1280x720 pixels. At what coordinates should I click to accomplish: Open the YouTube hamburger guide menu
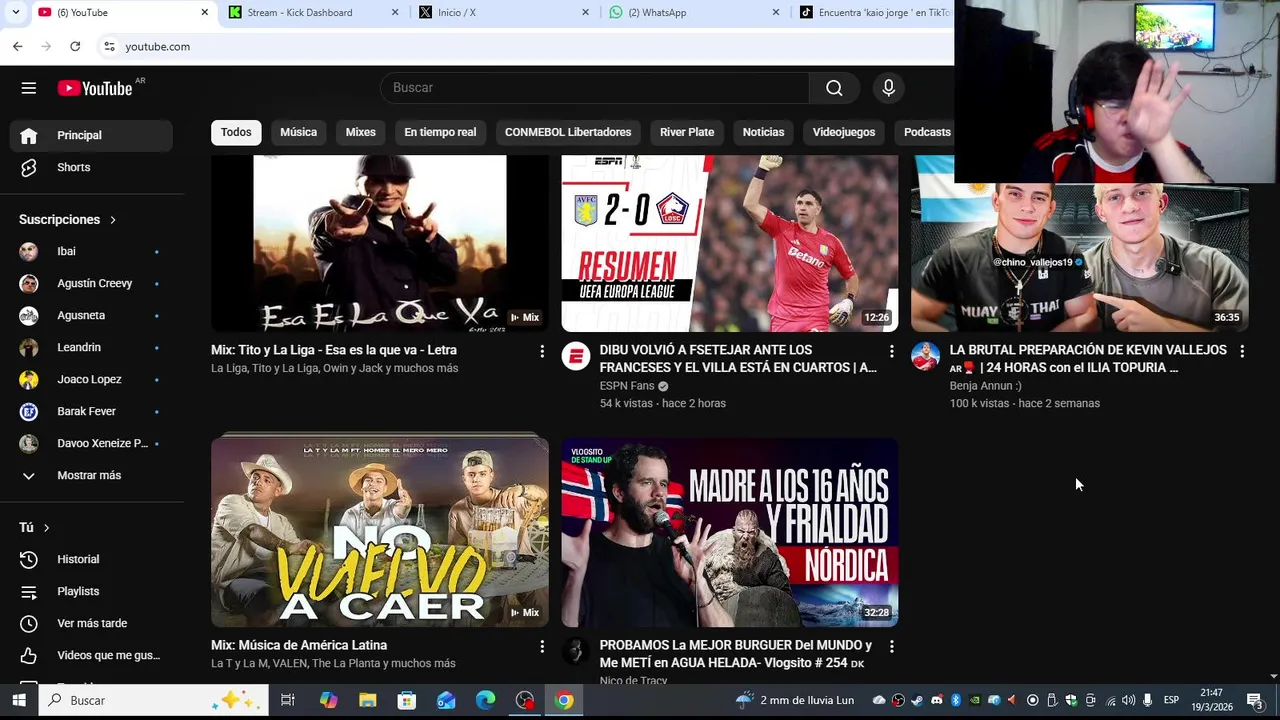tap(29, 88)
